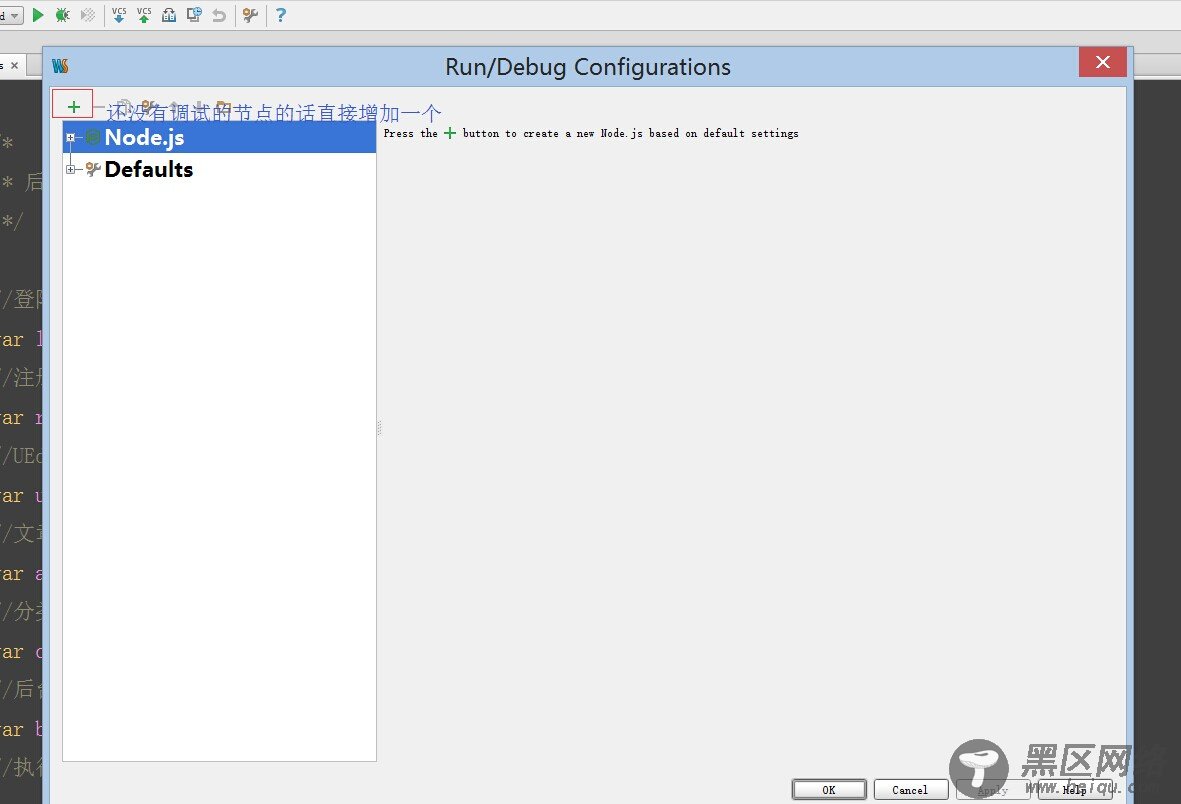Select the Defaults row in the tree
The image size is (1181, 804).
[219, 169]
